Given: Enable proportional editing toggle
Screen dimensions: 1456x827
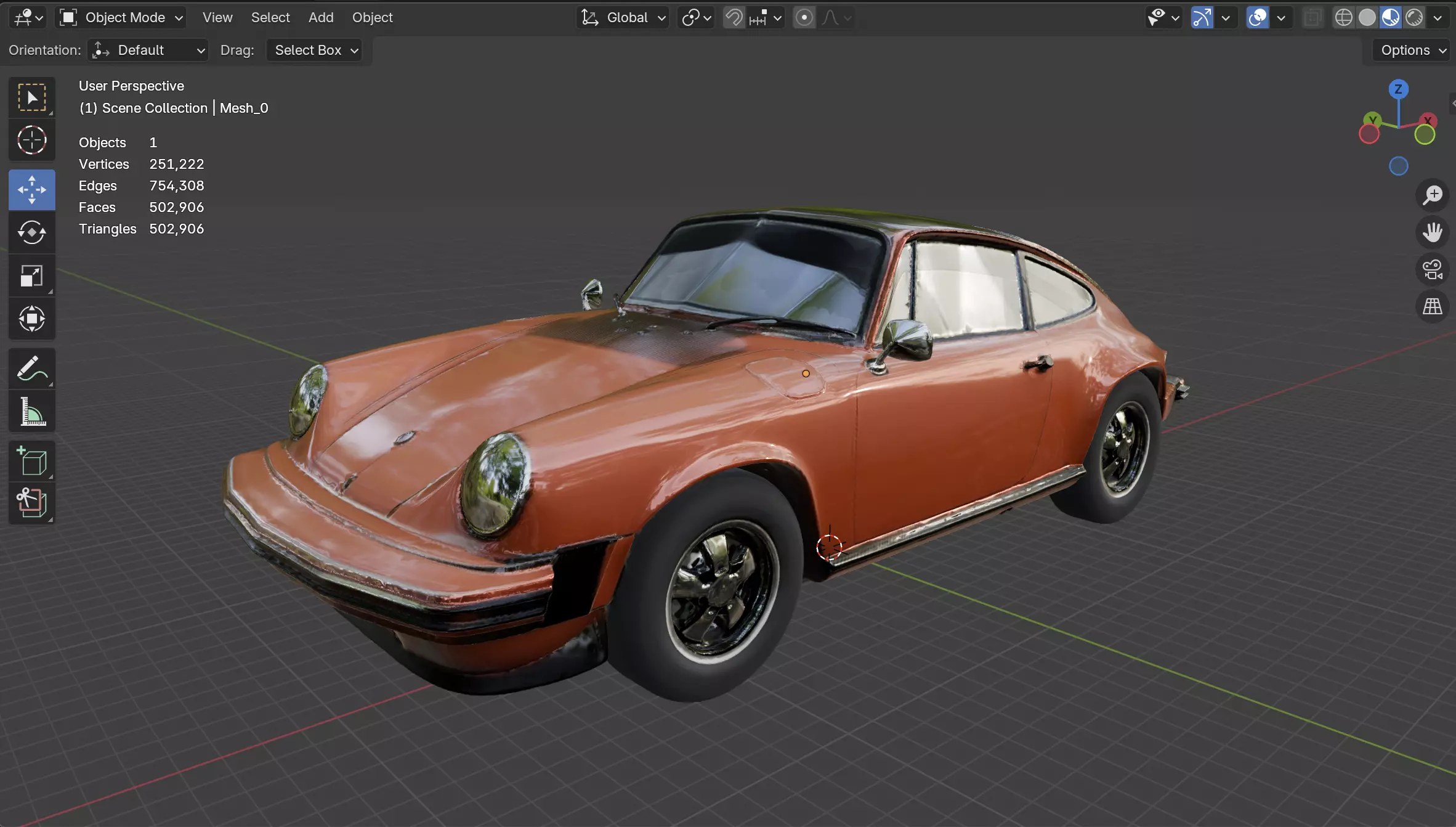Looking at the screenshot, I should (804, 18).
